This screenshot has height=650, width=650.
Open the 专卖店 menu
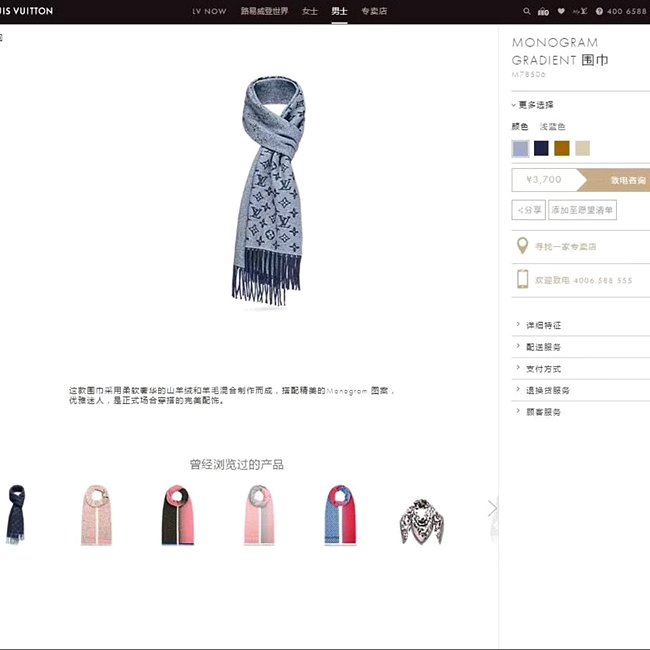[374, 11]
